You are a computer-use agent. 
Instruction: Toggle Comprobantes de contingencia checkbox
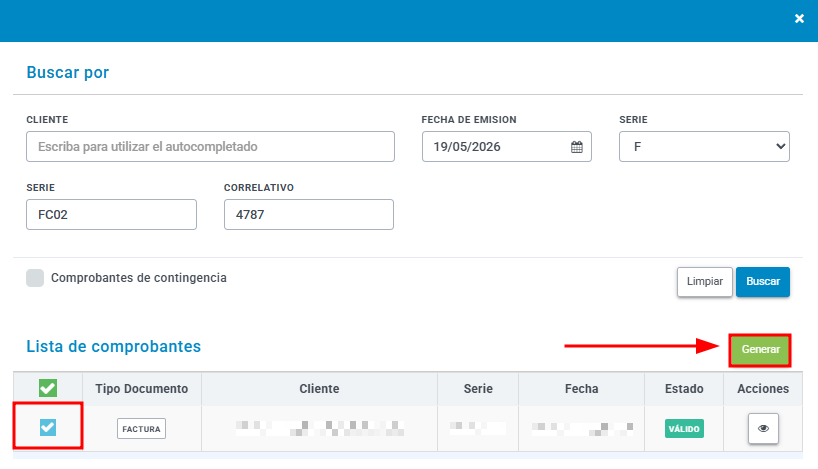pos(35,278)
